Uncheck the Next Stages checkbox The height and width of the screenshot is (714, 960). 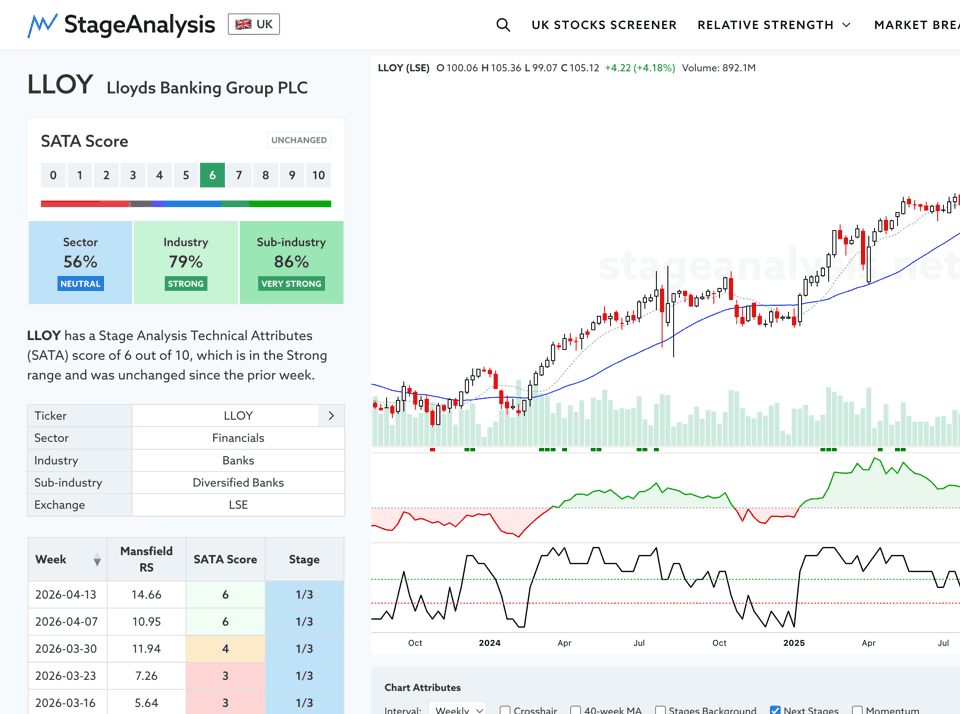point(776,710)
